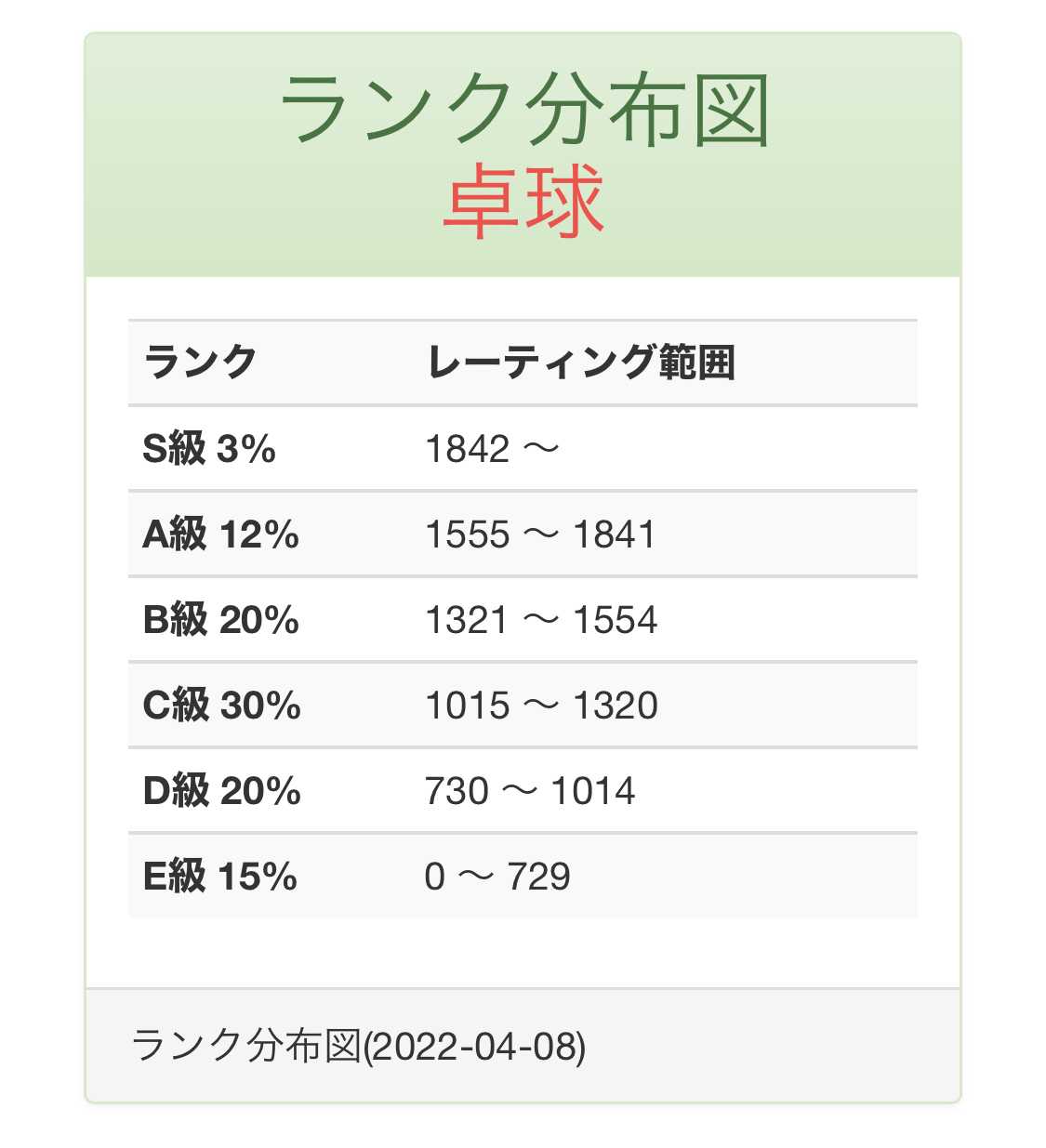
Task: Click the 1554 upper bound value
Action: (616, 620)
